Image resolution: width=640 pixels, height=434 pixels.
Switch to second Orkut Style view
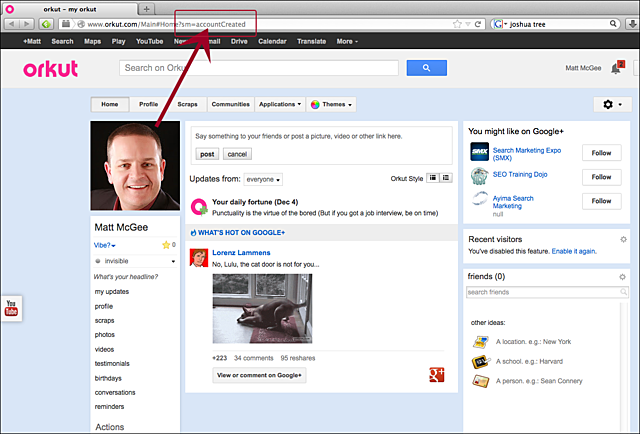tap(446, 178)
